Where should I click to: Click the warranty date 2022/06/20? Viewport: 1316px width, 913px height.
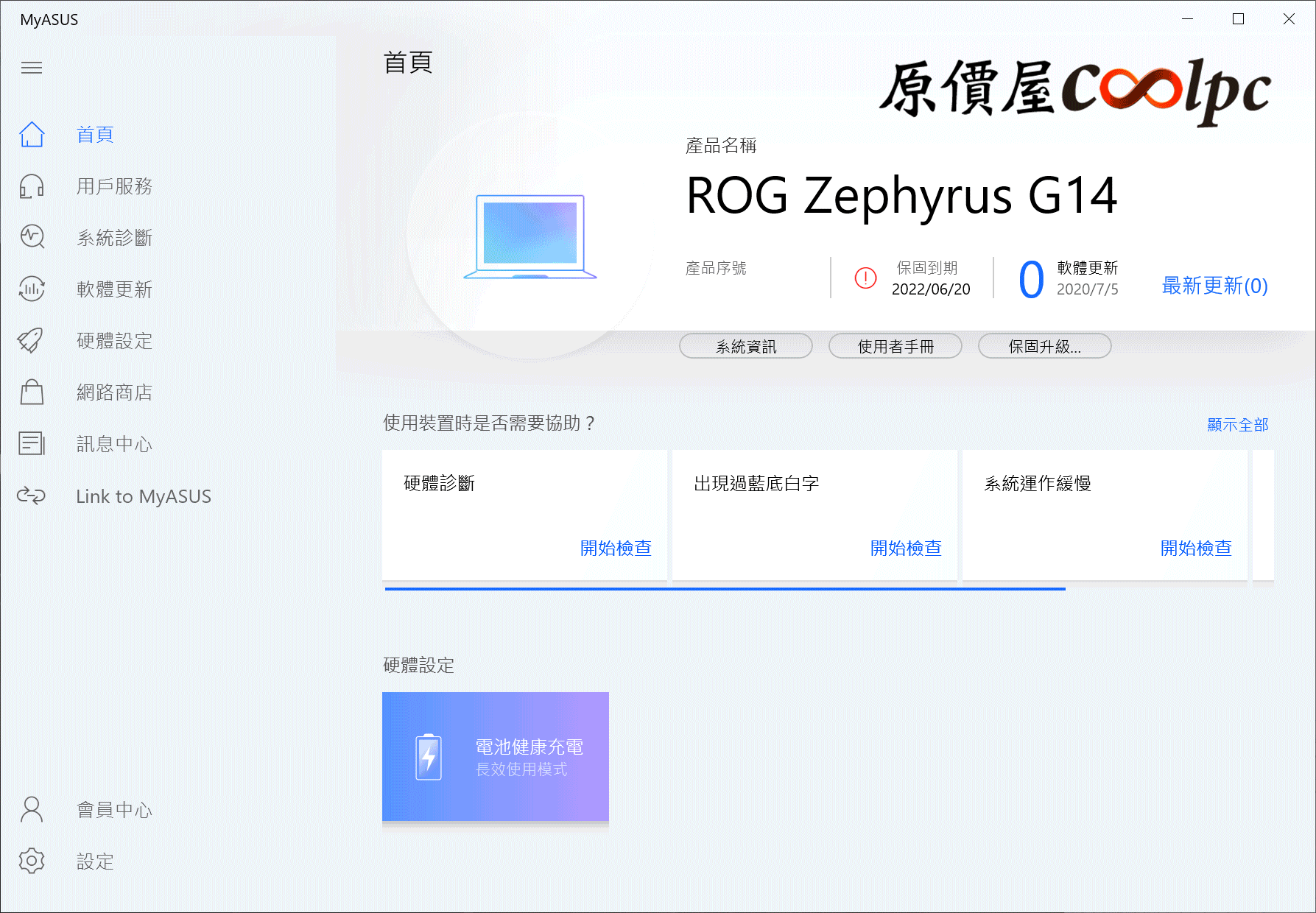931,289
